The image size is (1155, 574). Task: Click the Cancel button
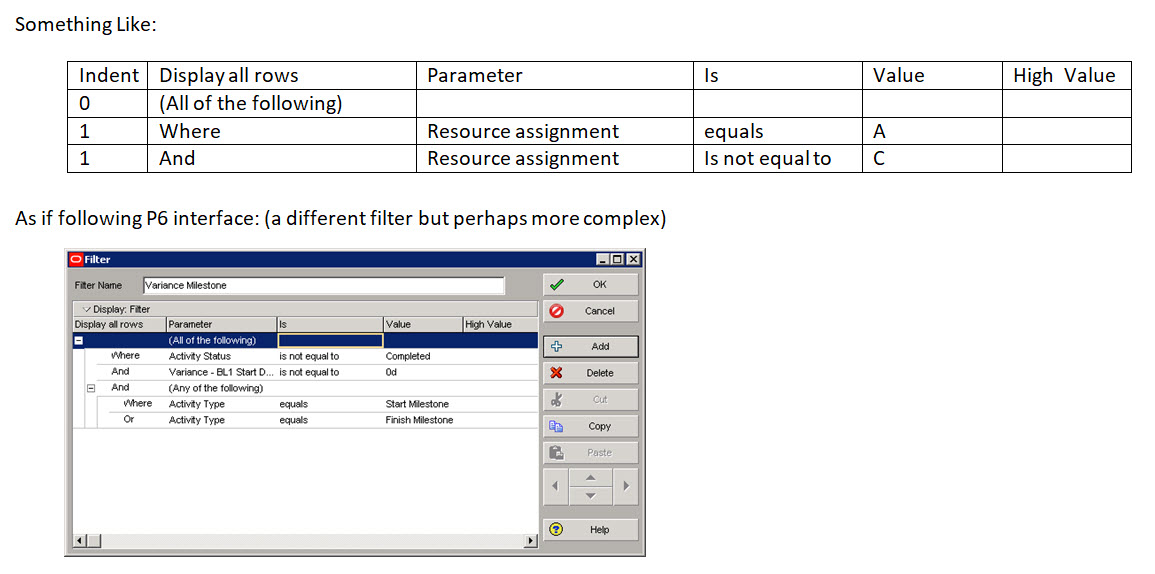(591, 311)
